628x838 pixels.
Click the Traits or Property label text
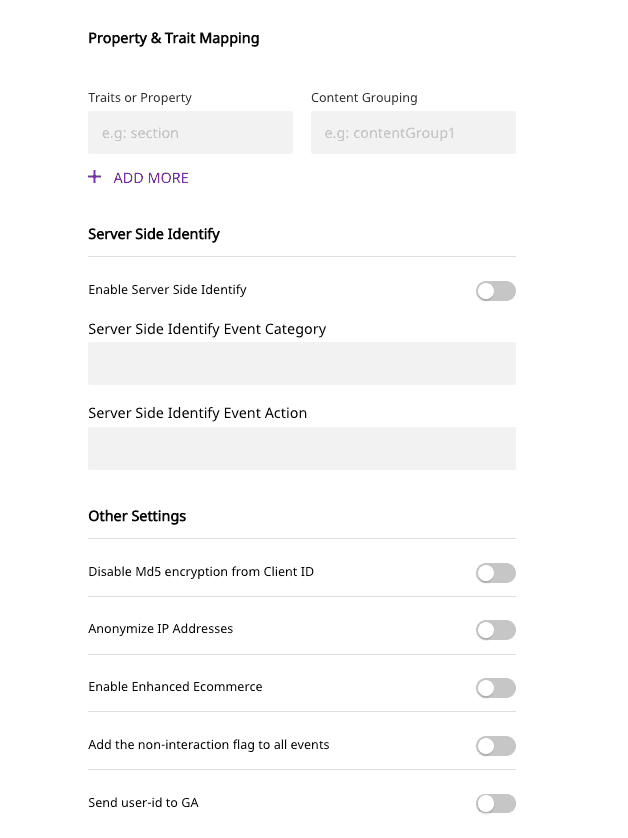(x=140, y=98)
